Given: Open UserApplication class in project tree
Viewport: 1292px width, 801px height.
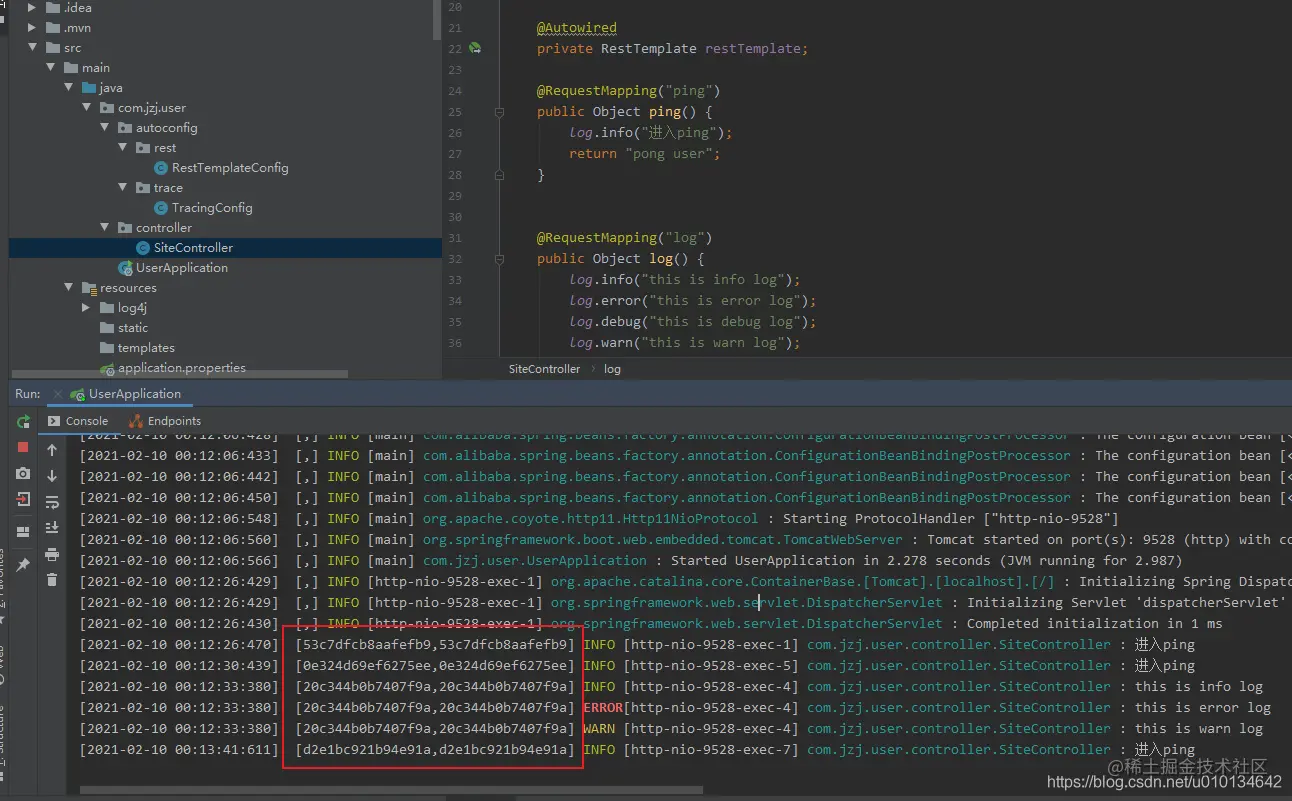Looking at the screenshot, I should [x=181, y=268].
